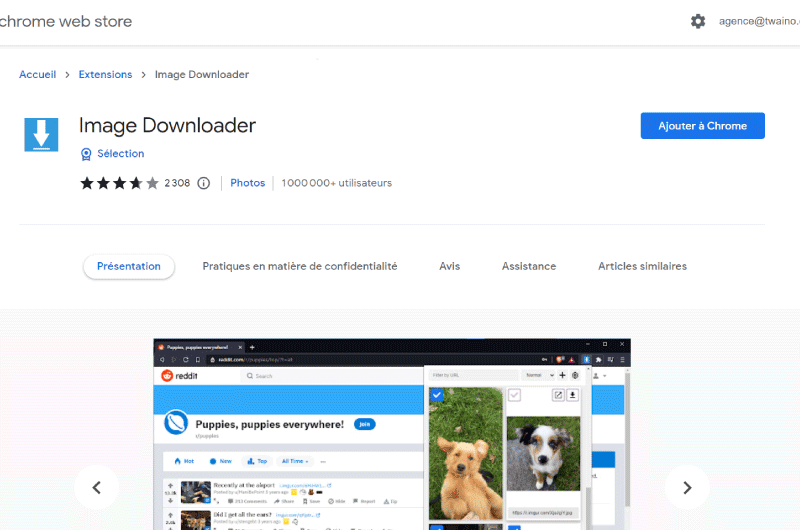Click the Image Downloader breadcrumb text

pos(202,74)
